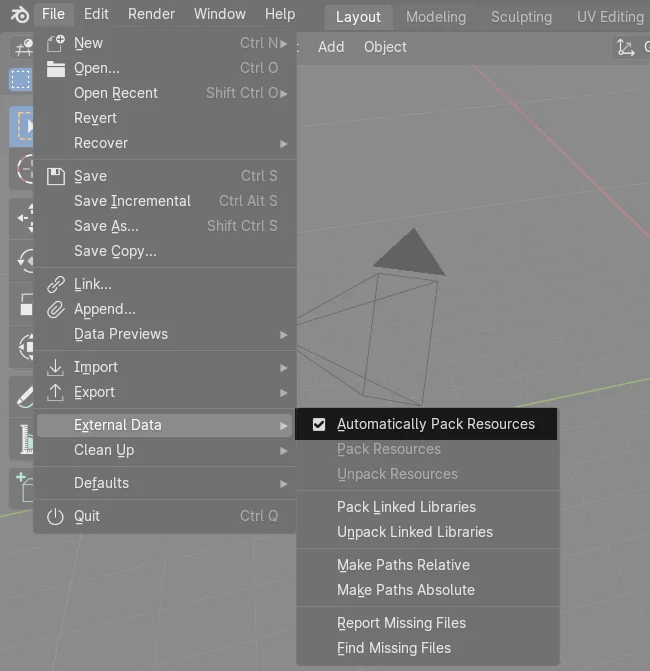
Task: Click the Save disk icon
Action: tap(56, 176)
